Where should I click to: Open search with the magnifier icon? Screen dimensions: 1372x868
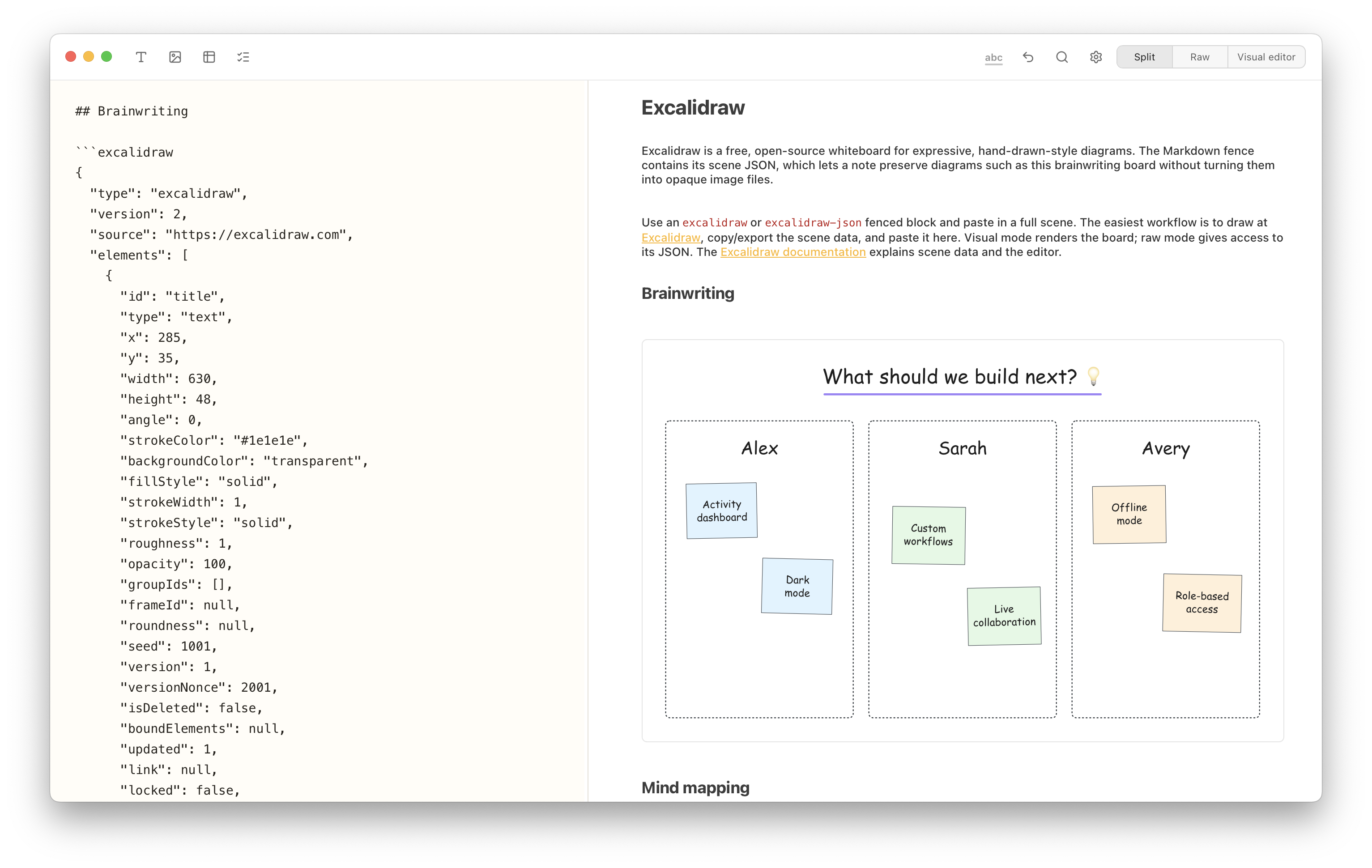(1061, 57)
